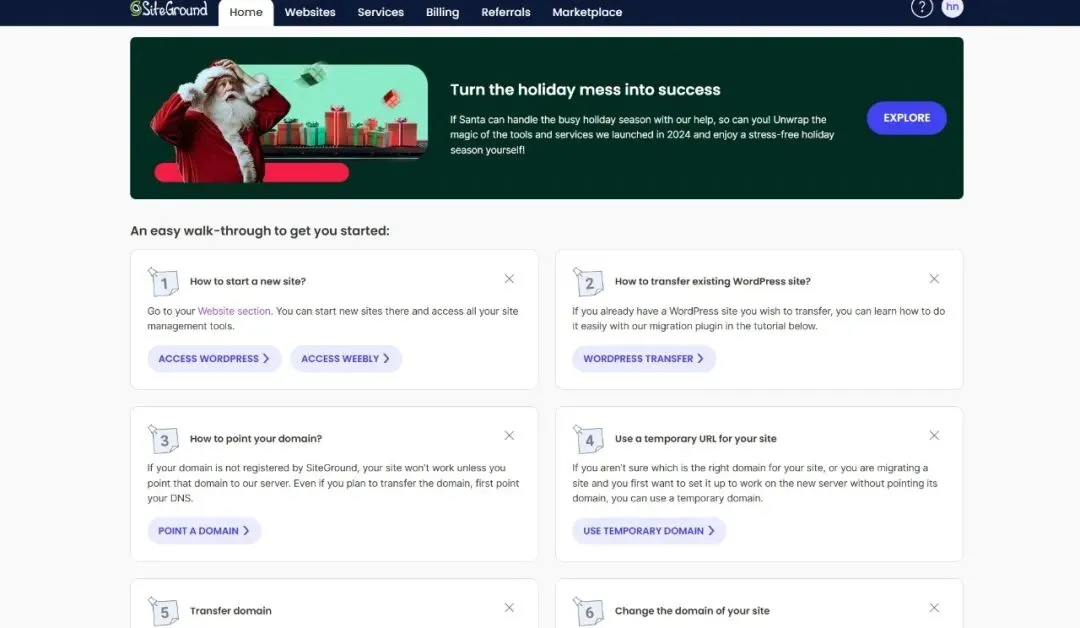Close the 'How to point your domain?' card
The width and height of the screenshot is (1080, 628).
[x=509, y=435]
